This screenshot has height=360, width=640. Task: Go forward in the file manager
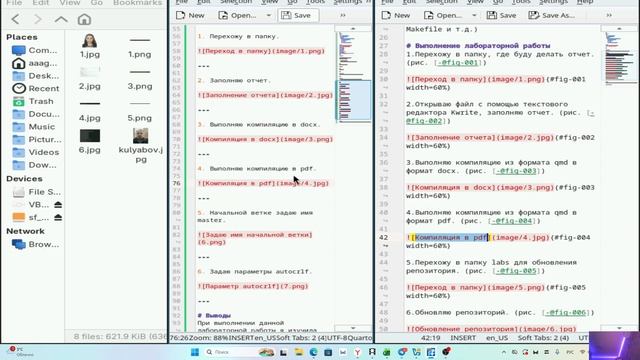pyautogui.click(x=38, y=19)
